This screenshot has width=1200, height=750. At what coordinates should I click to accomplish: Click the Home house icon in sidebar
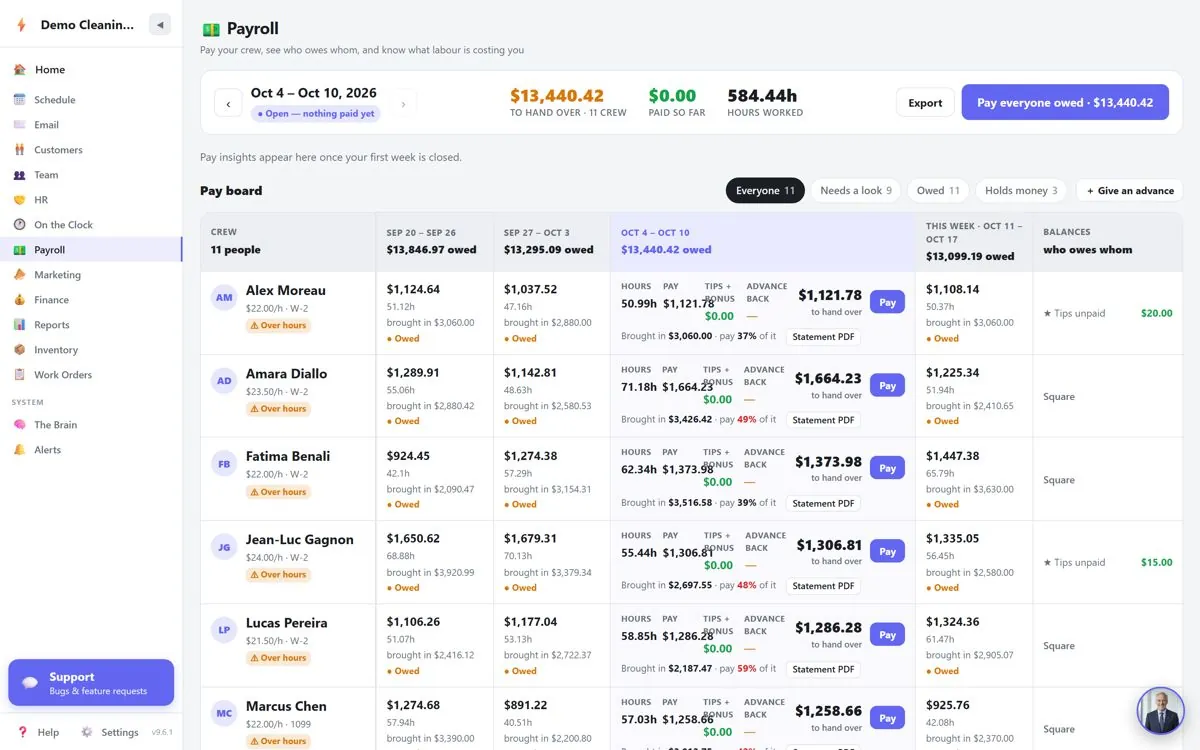click(x=19, y=70)
